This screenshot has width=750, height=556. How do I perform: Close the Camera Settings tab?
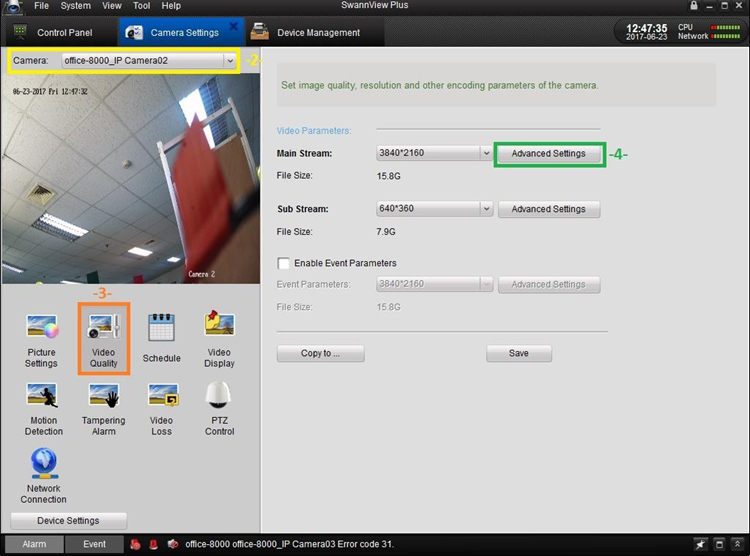pos(233,26)
